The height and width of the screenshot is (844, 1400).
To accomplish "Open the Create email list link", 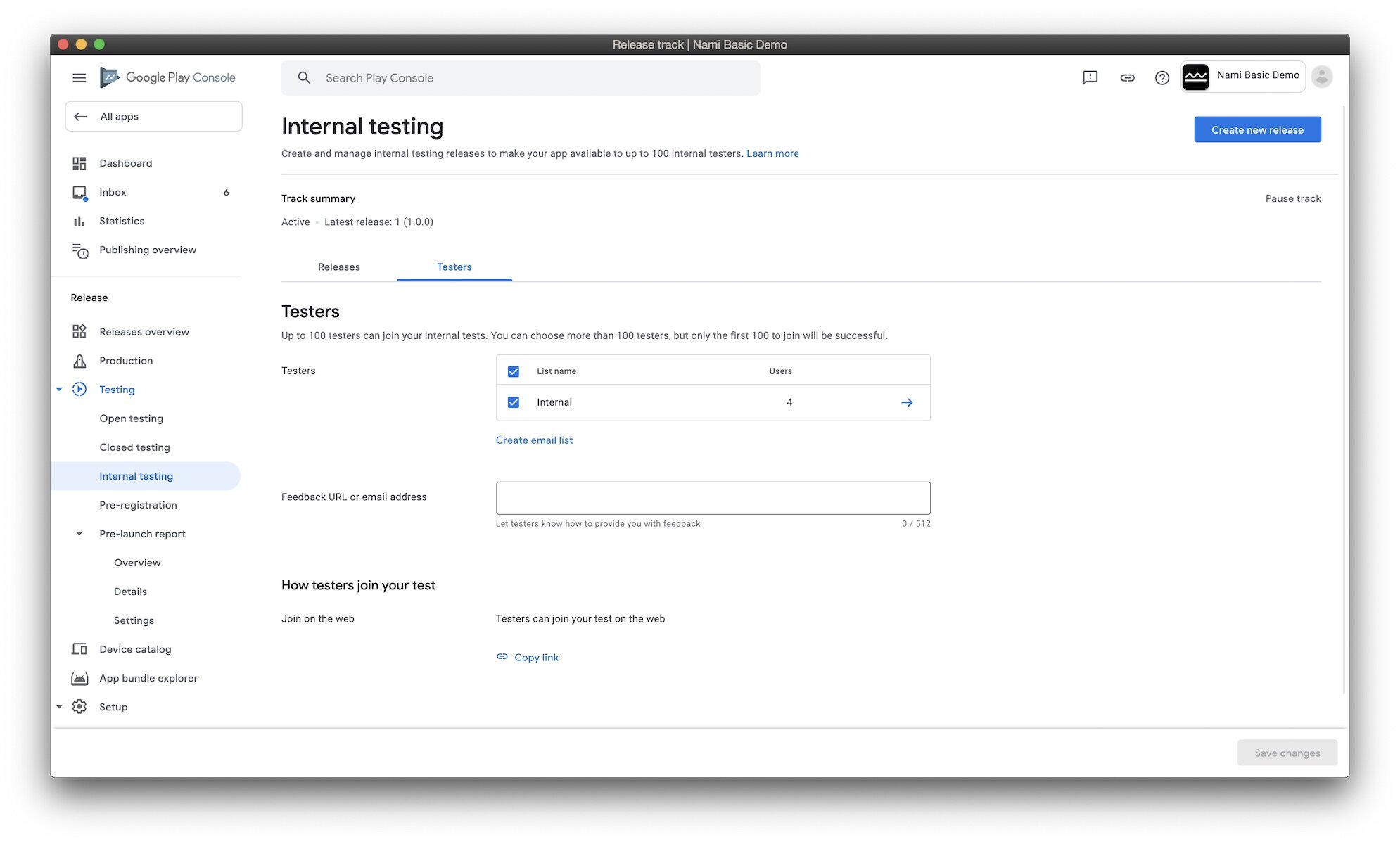I will click(x=534, y=440).
